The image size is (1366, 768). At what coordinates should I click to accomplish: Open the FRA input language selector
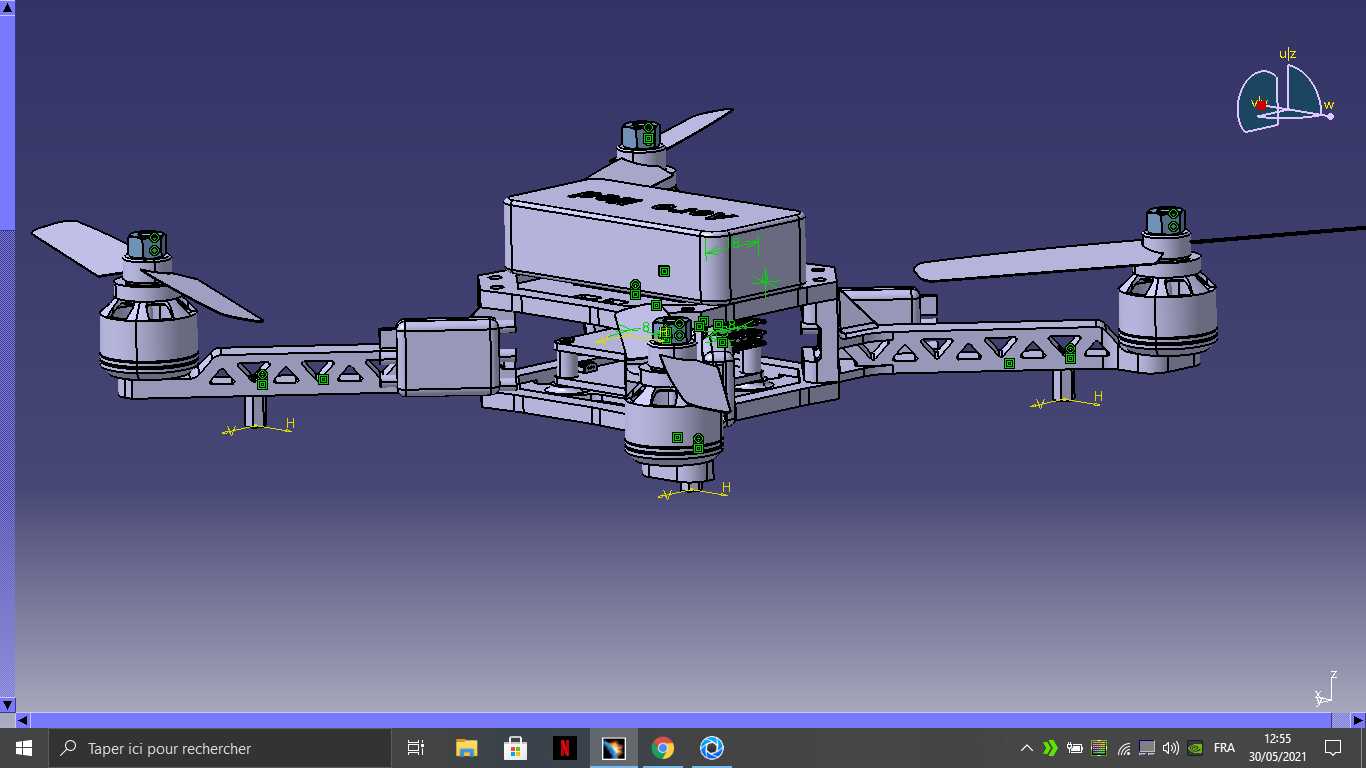1224,748
